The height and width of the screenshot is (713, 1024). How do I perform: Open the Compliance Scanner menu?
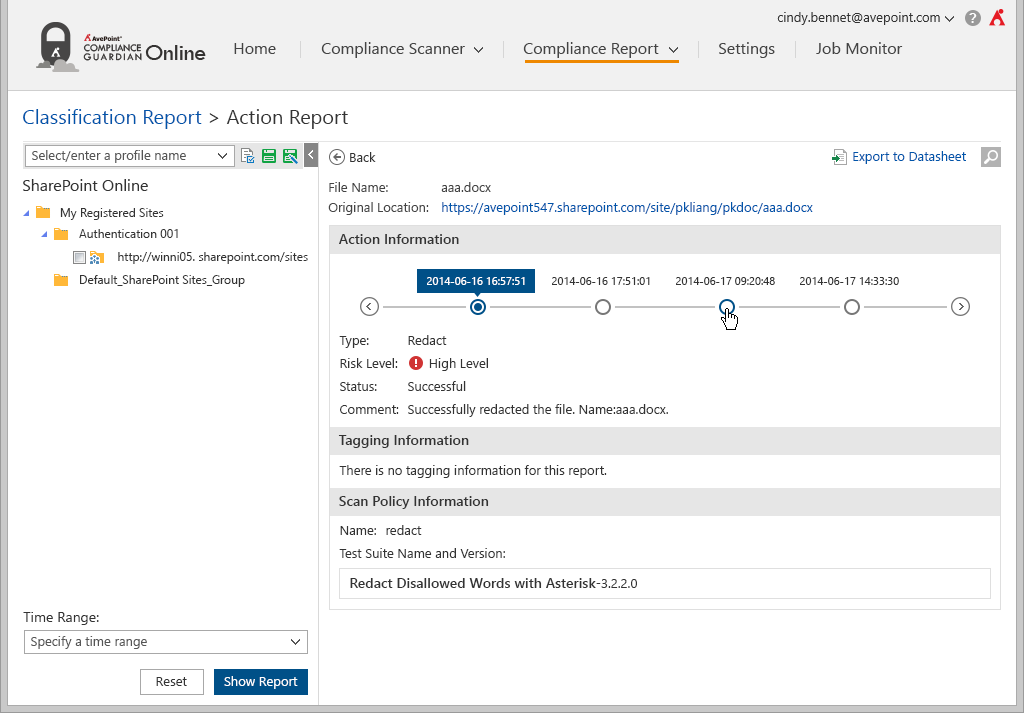pyautogui.click(x=402, y=49)
